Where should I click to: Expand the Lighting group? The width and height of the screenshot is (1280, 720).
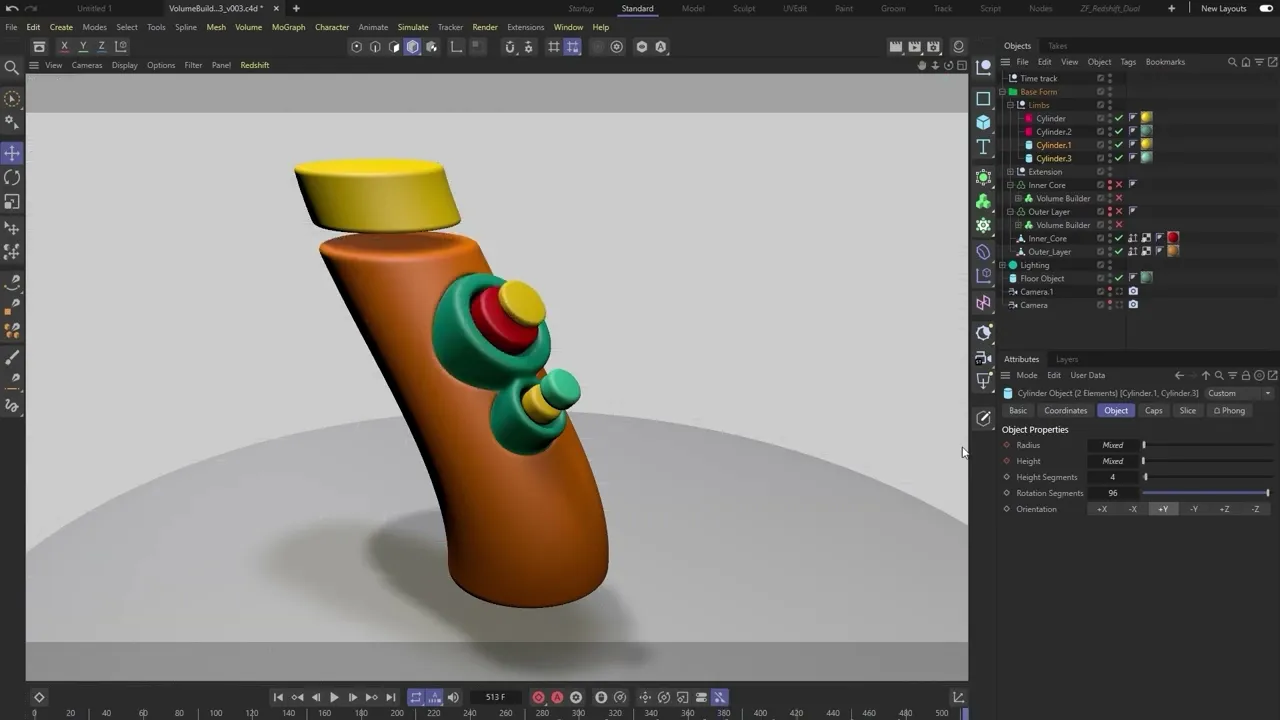click(x=1002, y=265)
